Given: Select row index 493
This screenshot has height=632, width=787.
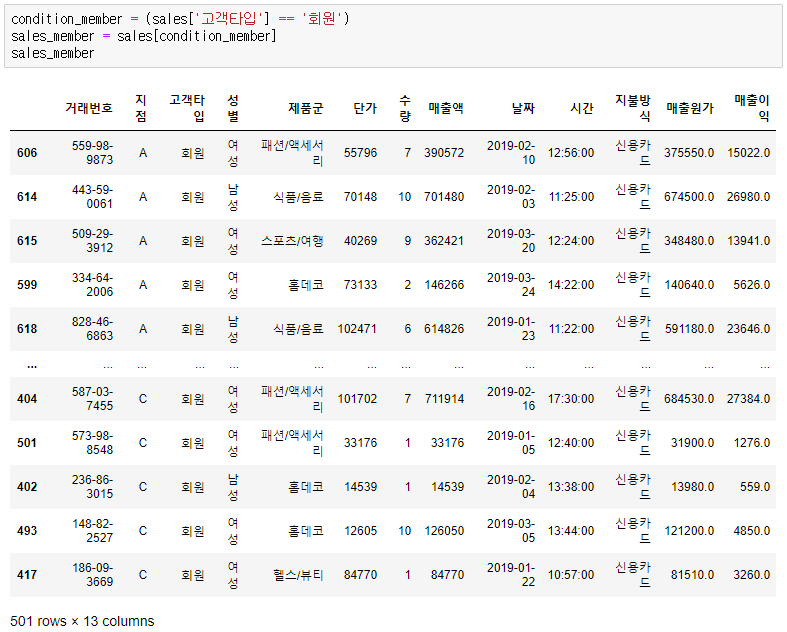Looking at the screenshot, I should 27,531.
